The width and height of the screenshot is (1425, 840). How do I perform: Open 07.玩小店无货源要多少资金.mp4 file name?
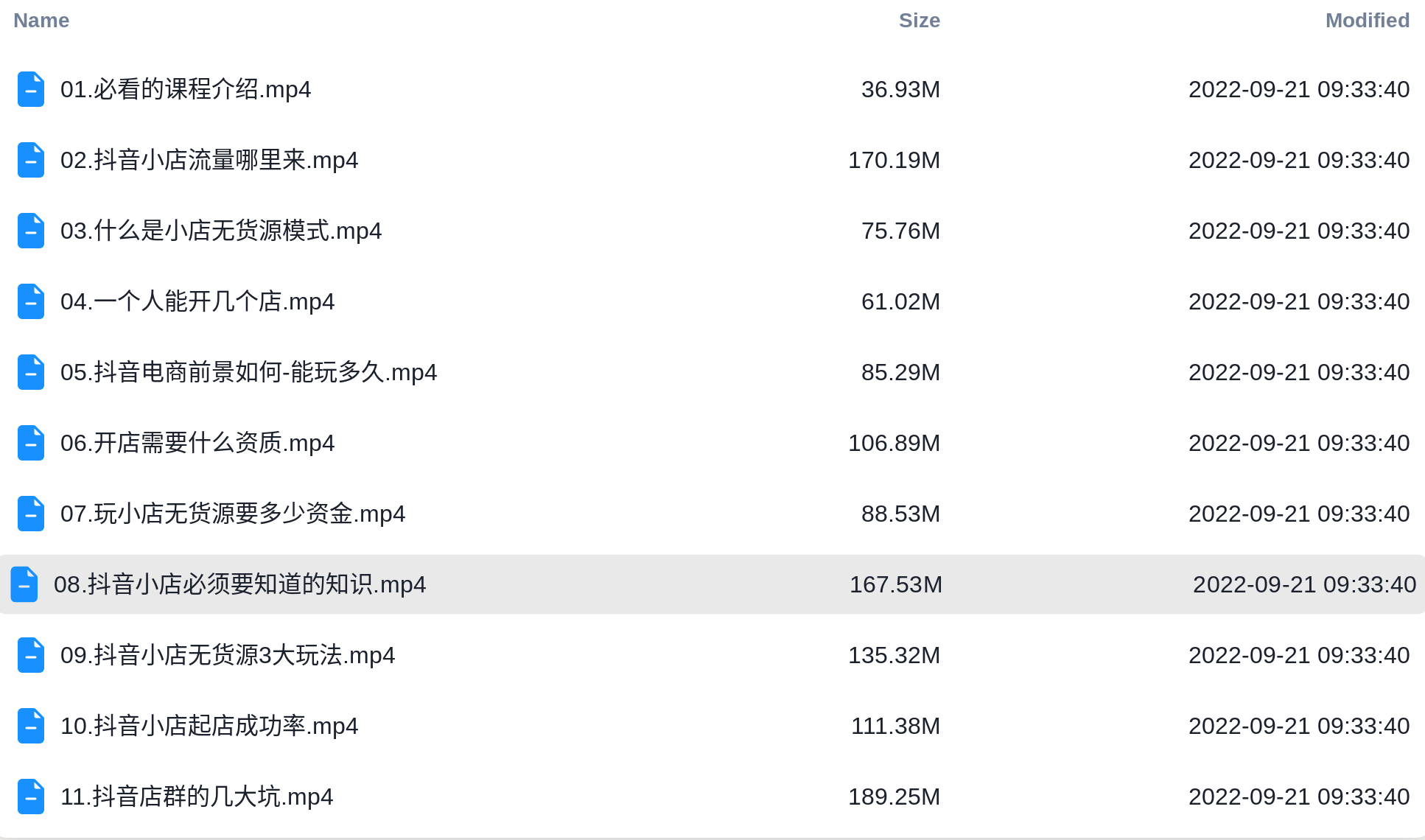pos(233,514)
